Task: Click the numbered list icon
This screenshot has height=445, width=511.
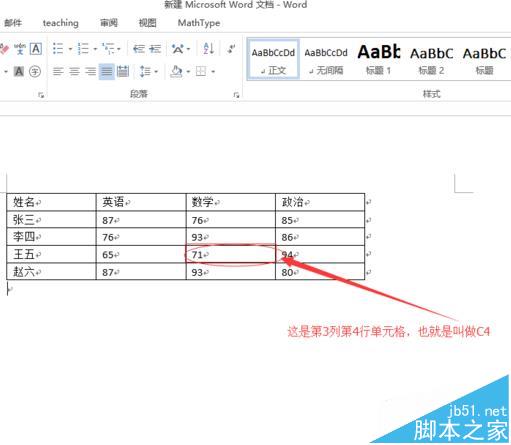Action: point(83,49)
